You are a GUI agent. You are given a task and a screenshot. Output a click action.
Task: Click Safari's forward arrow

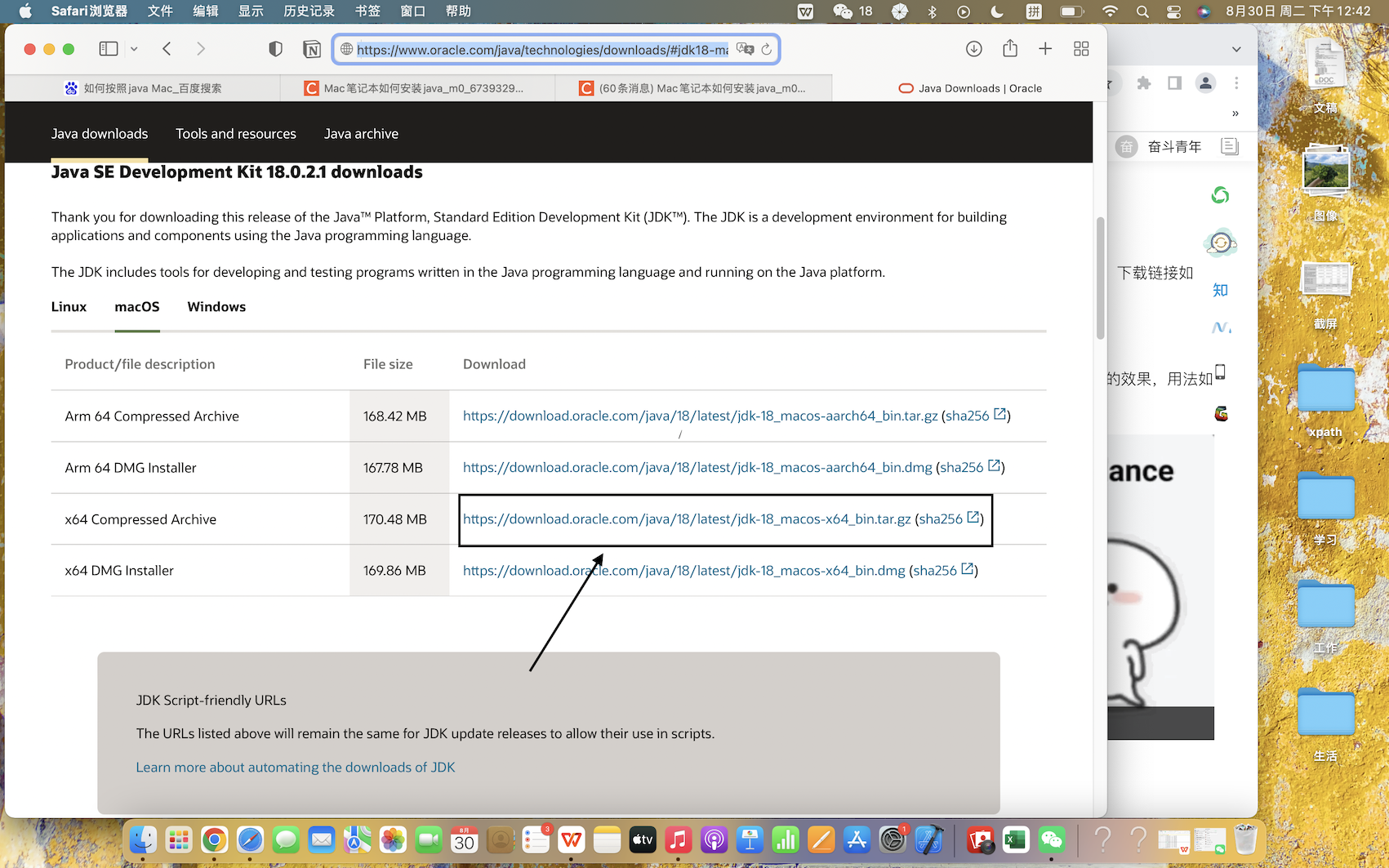tap(201, 49)
